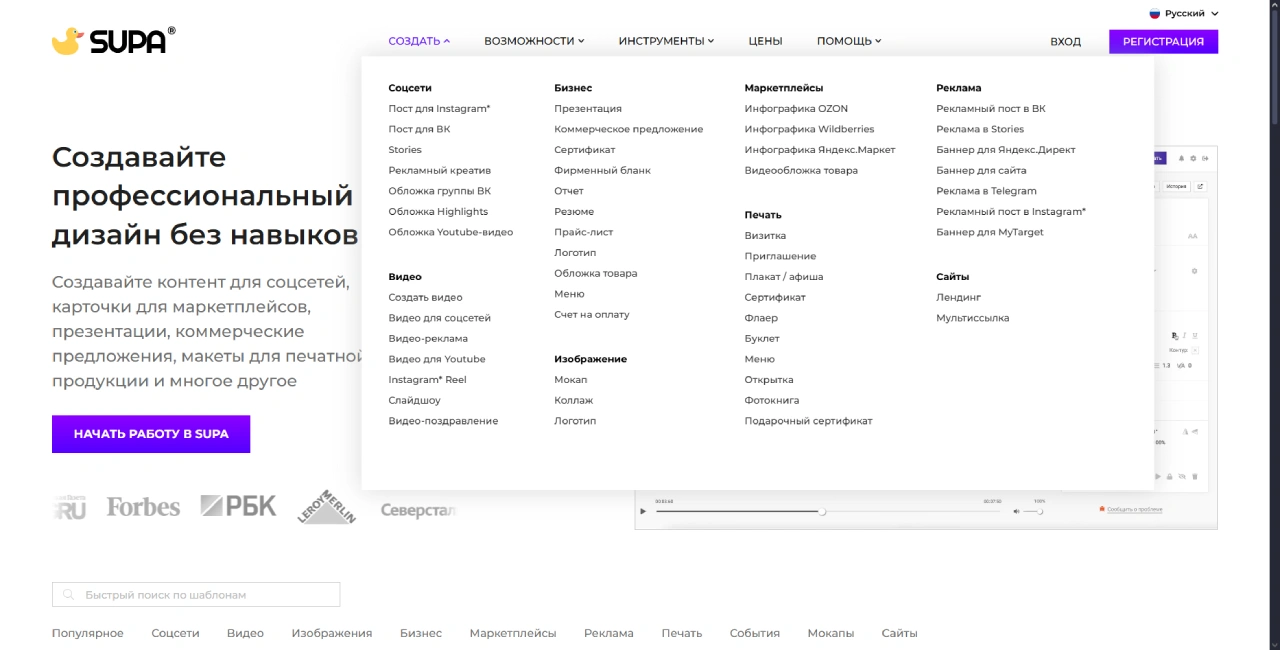
Task: Click the search magnifier icon
Action: (x=69, y=595)
